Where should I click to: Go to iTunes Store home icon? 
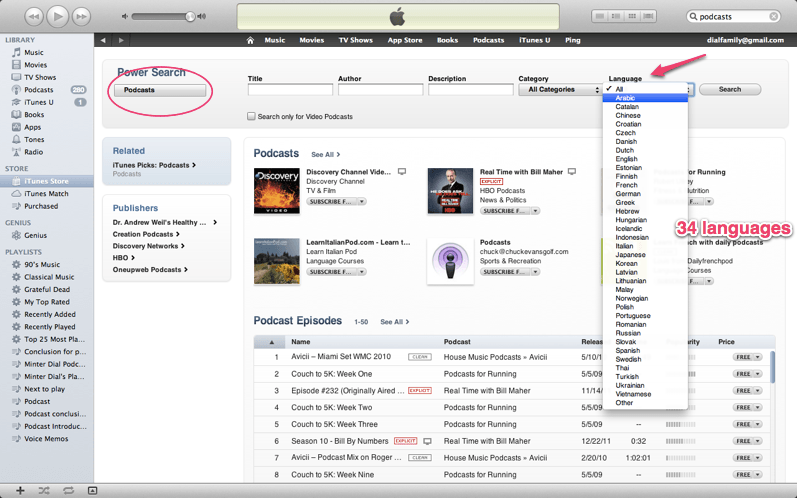(250, 40)
